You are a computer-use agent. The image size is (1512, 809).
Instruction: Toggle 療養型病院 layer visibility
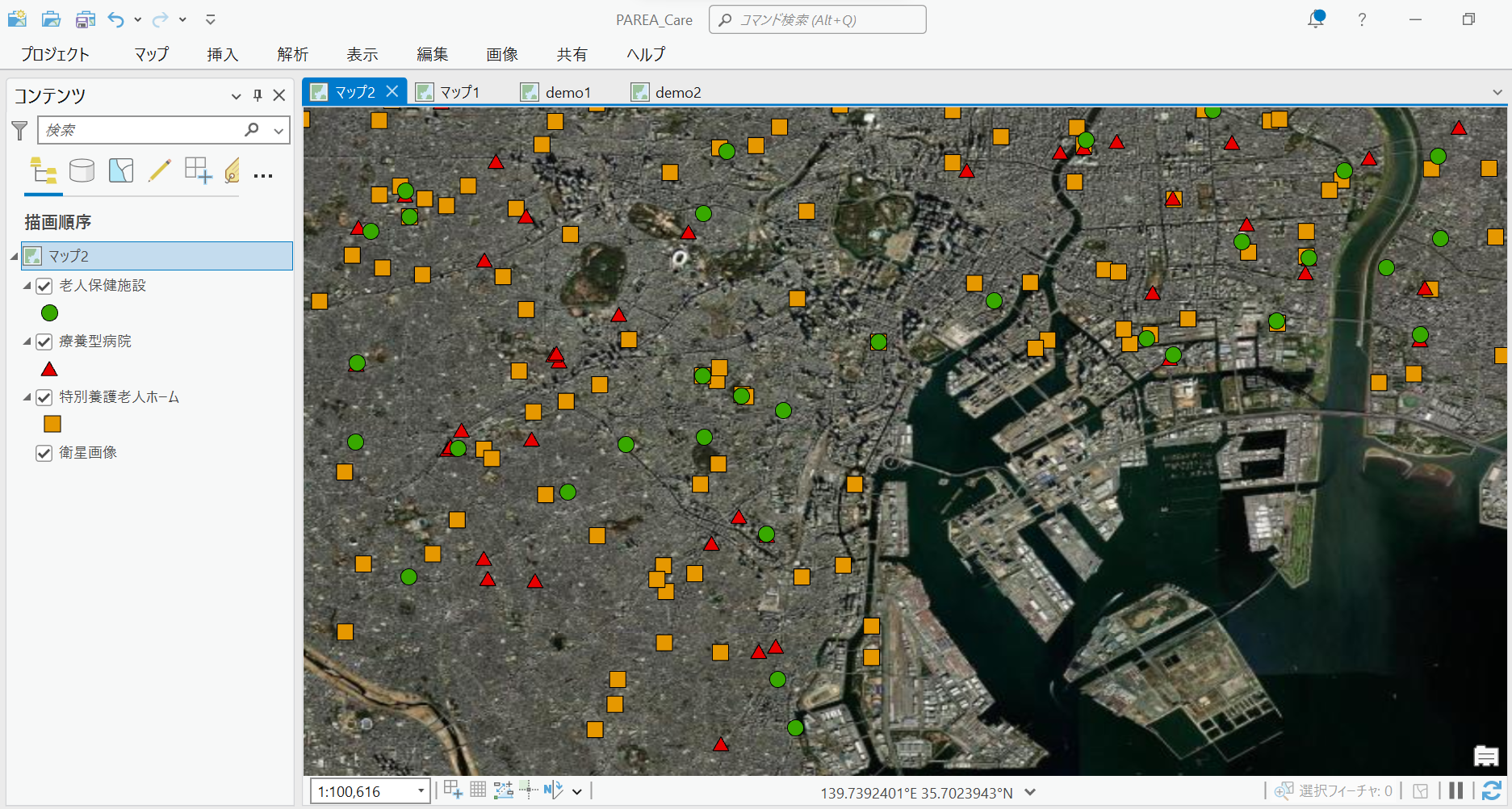coord(44,342)
